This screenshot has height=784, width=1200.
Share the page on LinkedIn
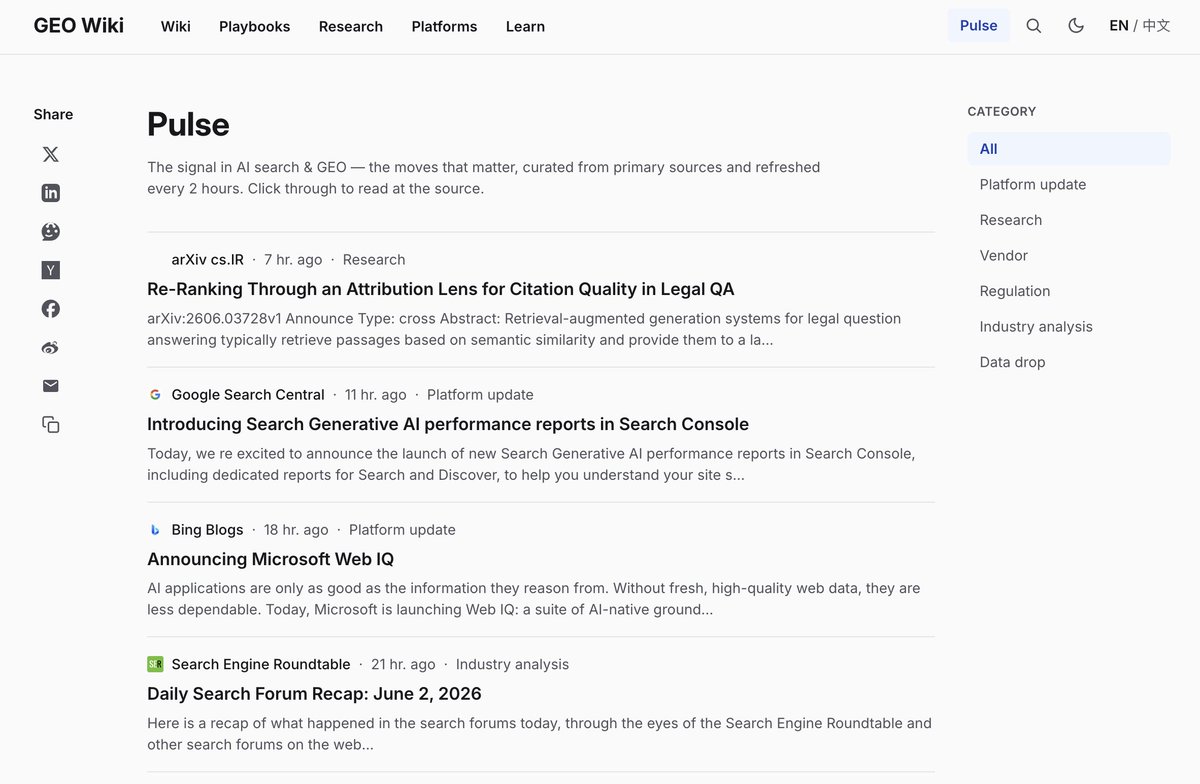click(51, 193)
